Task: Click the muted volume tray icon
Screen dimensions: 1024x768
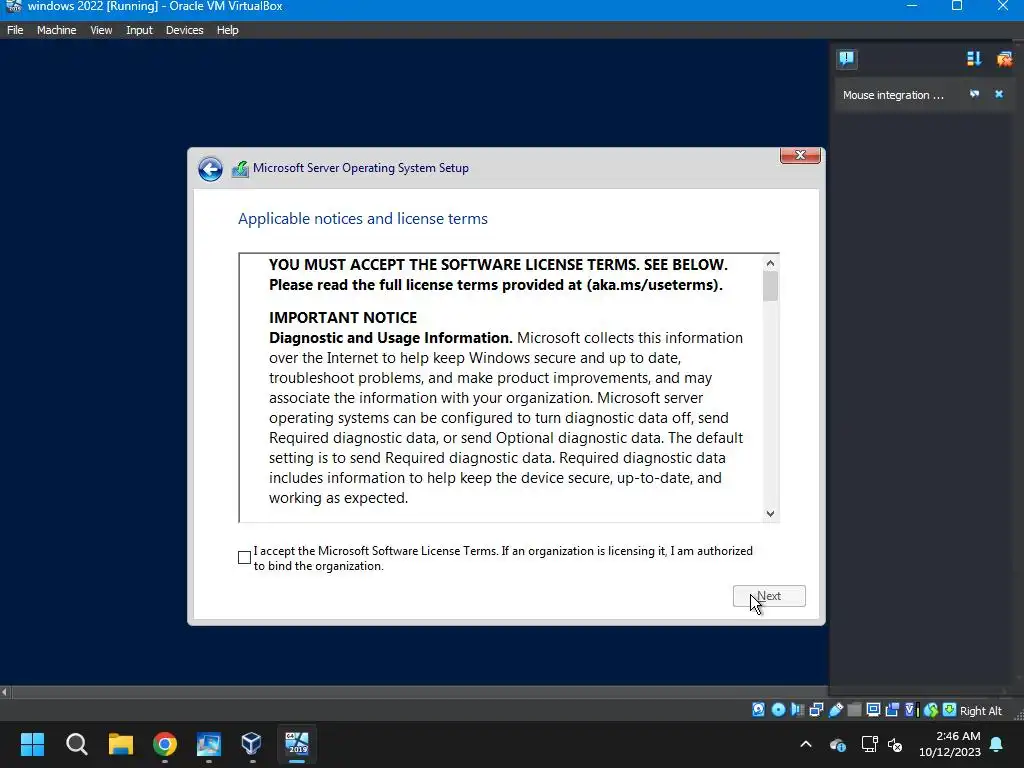Action: pyautogui.click(x=895, y=744)
